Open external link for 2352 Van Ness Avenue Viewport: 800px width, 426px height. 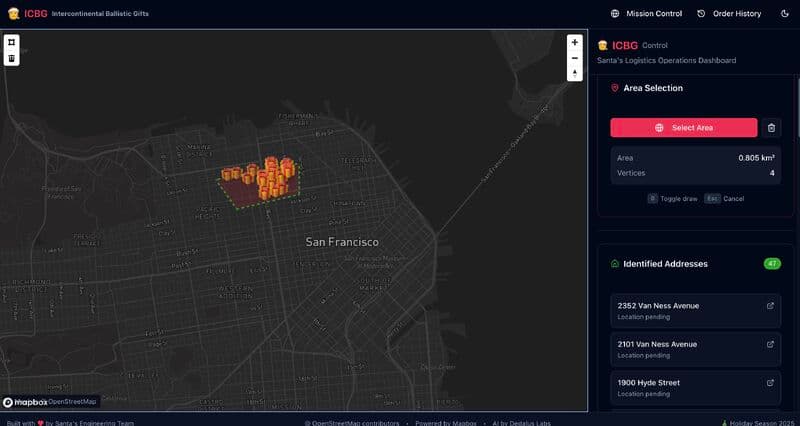click(x=770, y=306)
